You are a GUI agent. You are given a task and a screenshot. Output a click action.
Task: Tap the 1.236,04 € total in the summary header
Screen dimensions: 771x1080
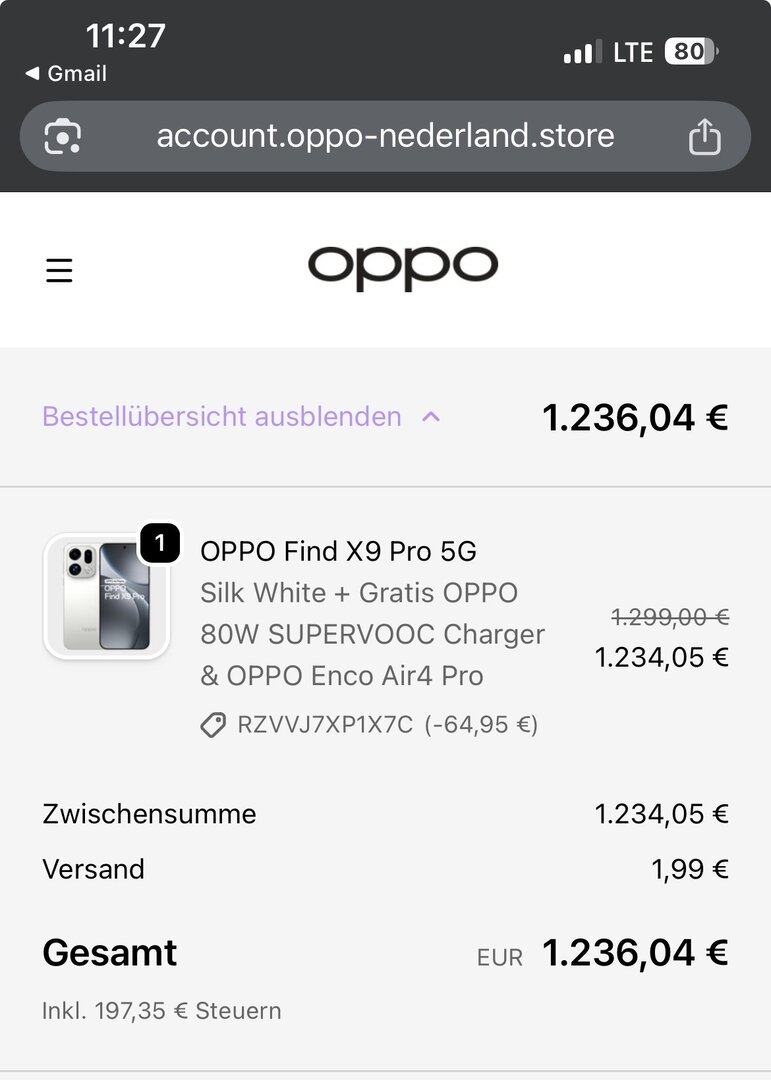635,417
